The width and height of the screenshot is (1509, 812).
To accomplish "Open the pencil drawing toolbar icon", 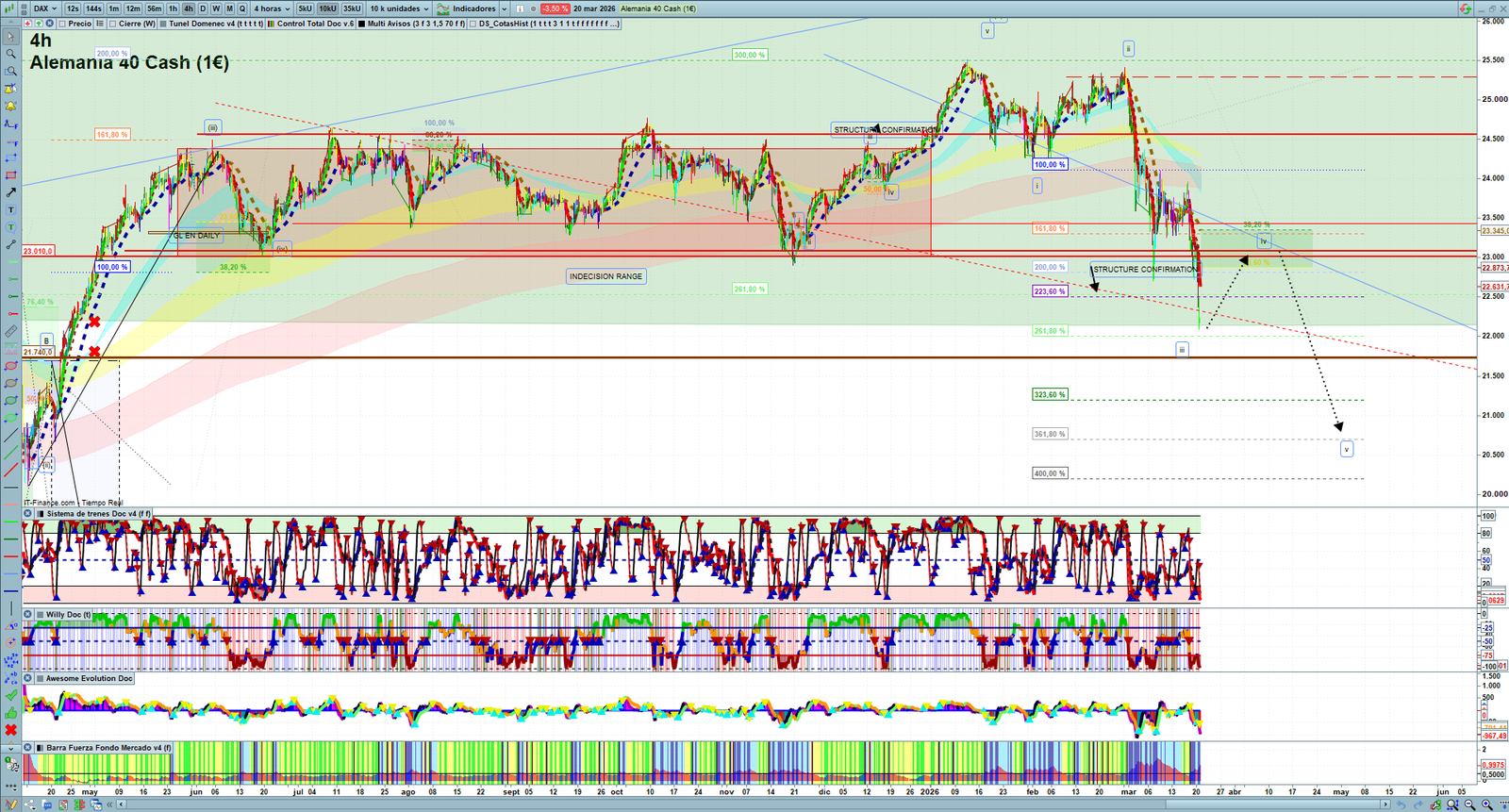I will (10, 804).
